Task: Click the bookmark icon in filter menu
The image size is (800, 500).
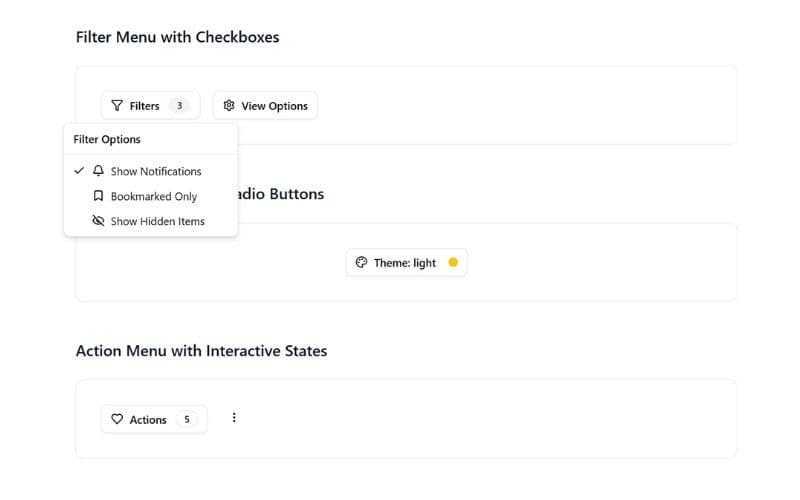Action: click(98, 196)
